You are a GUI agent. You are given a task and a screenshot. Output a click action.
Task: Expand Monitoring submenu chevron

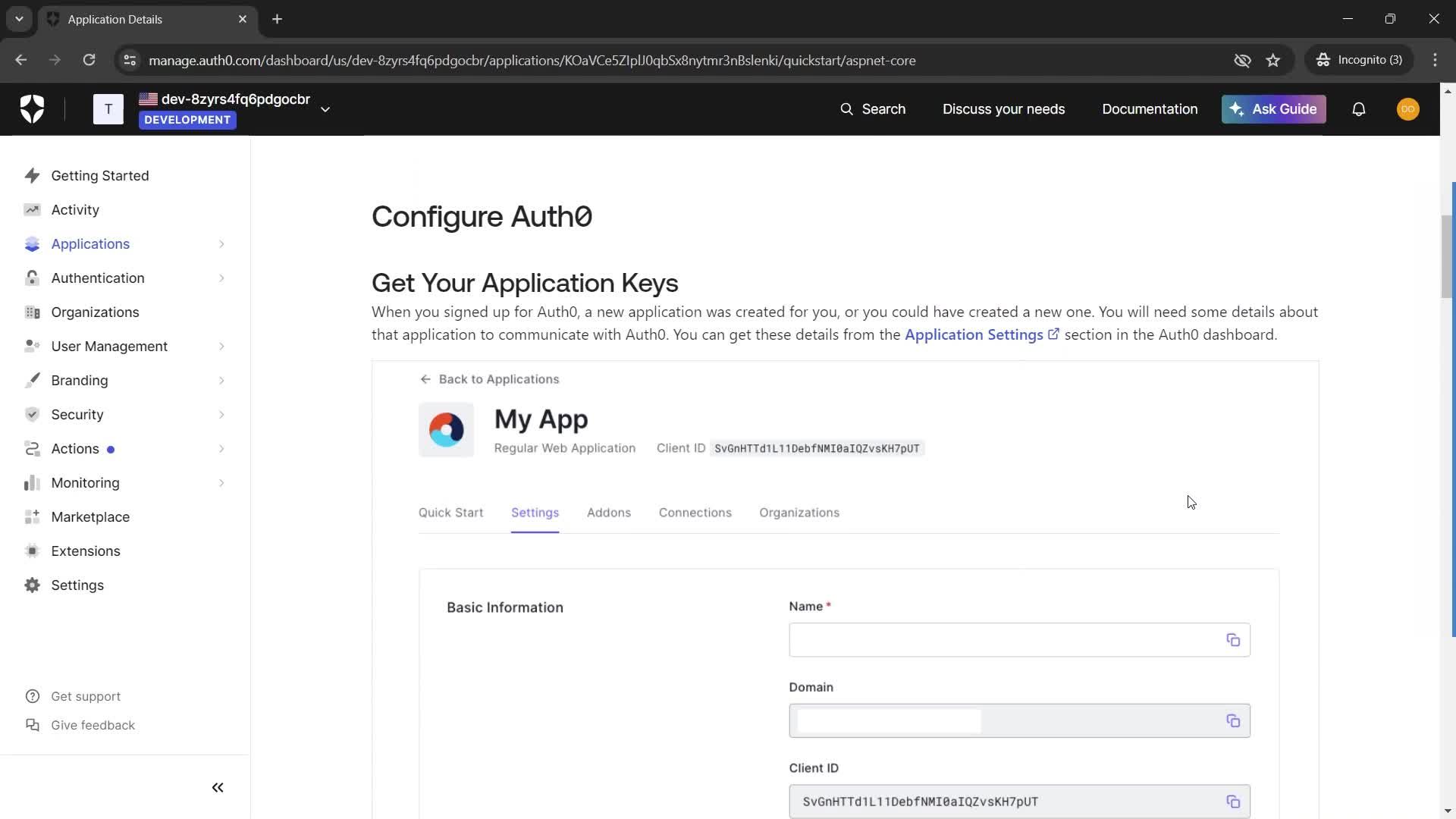221,483
